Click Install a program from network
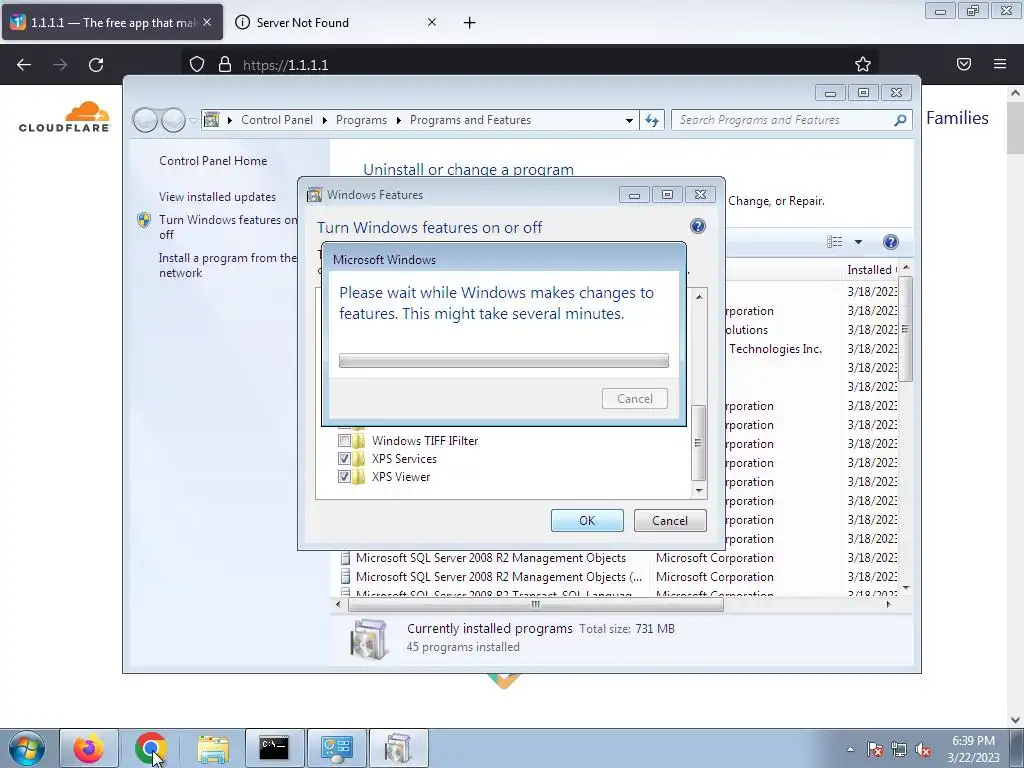The width and height of the screenshot is (1024, 768). click(227, 265)
